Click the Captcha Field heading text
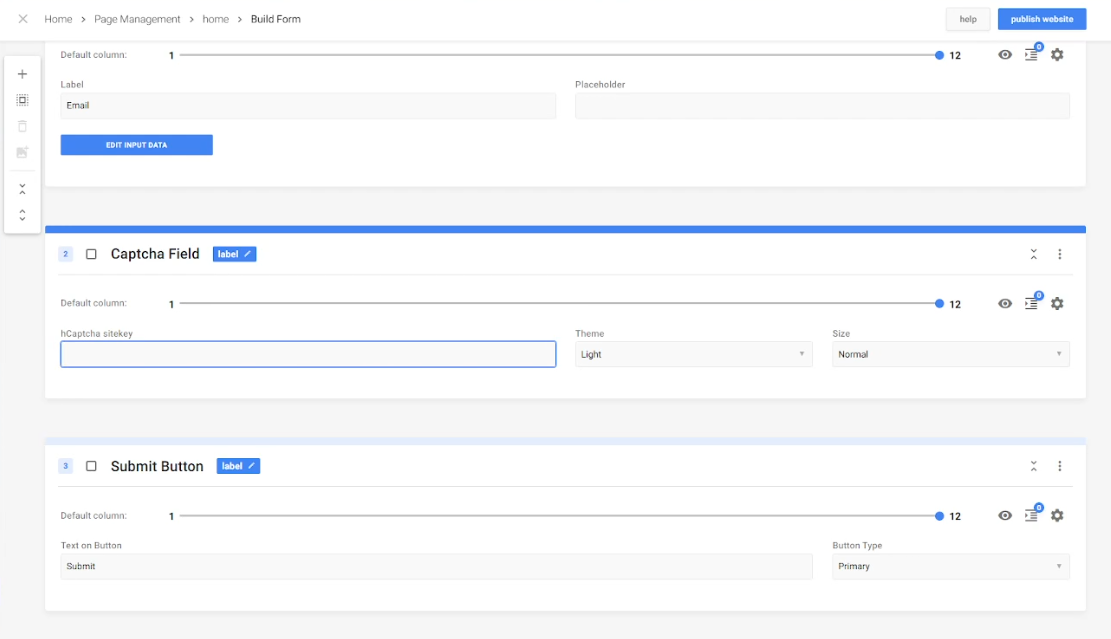Viewport: 1111px width, 639px height. tap(155, 254)
